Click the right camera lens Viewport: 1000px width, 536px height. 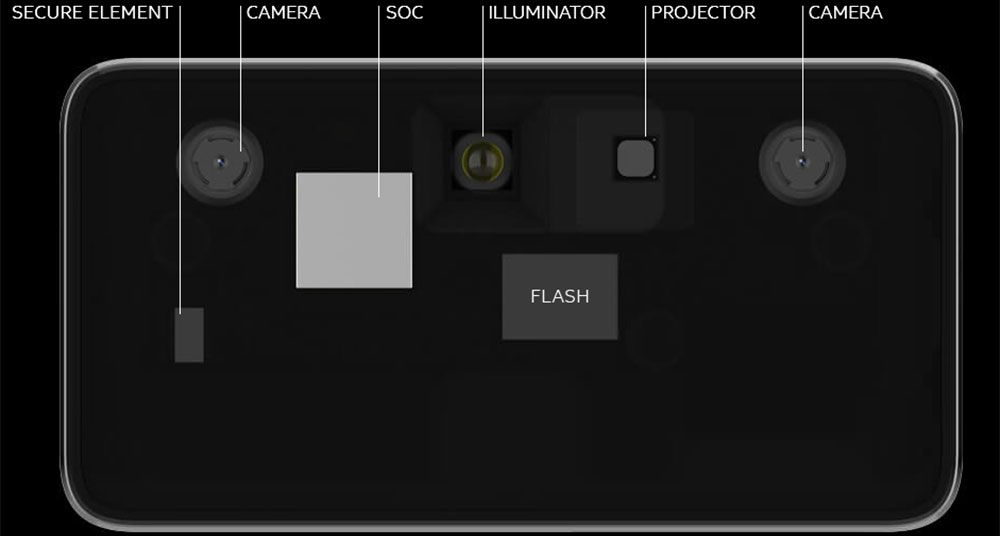click(802, 162)
